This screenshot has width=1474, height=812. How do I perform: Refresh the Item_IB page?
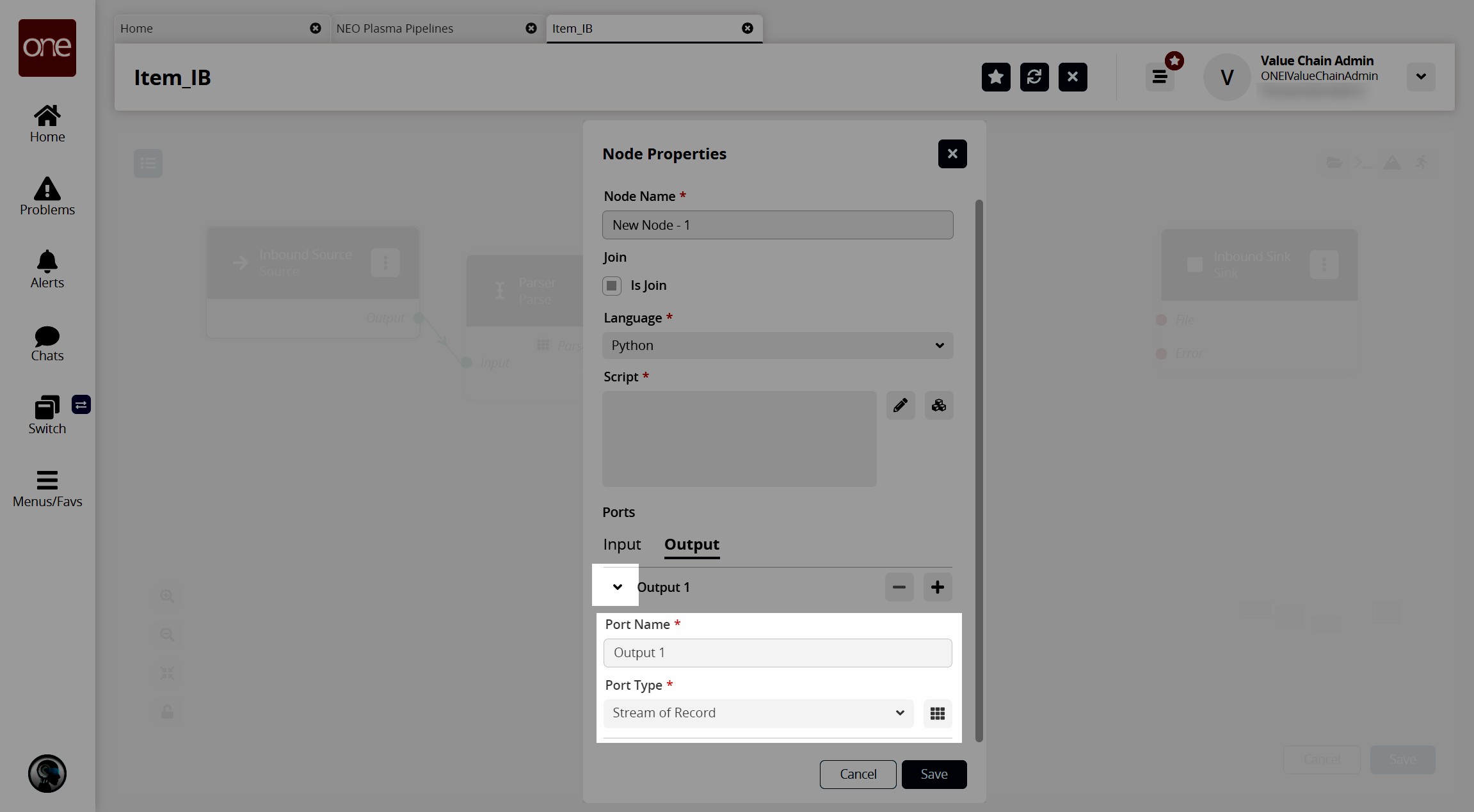coord(1034,77)
